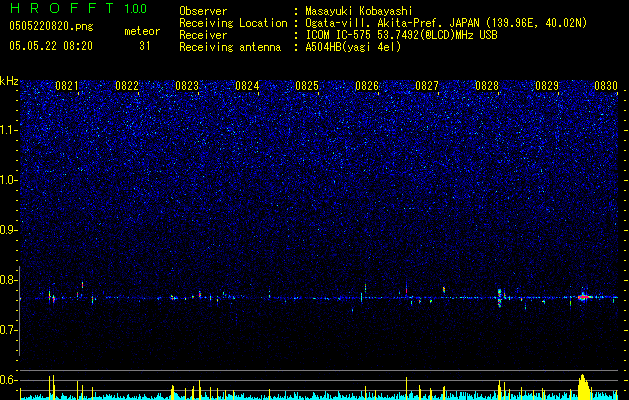
Task: Click the 0821 time marker
Action: coord(67,86)
